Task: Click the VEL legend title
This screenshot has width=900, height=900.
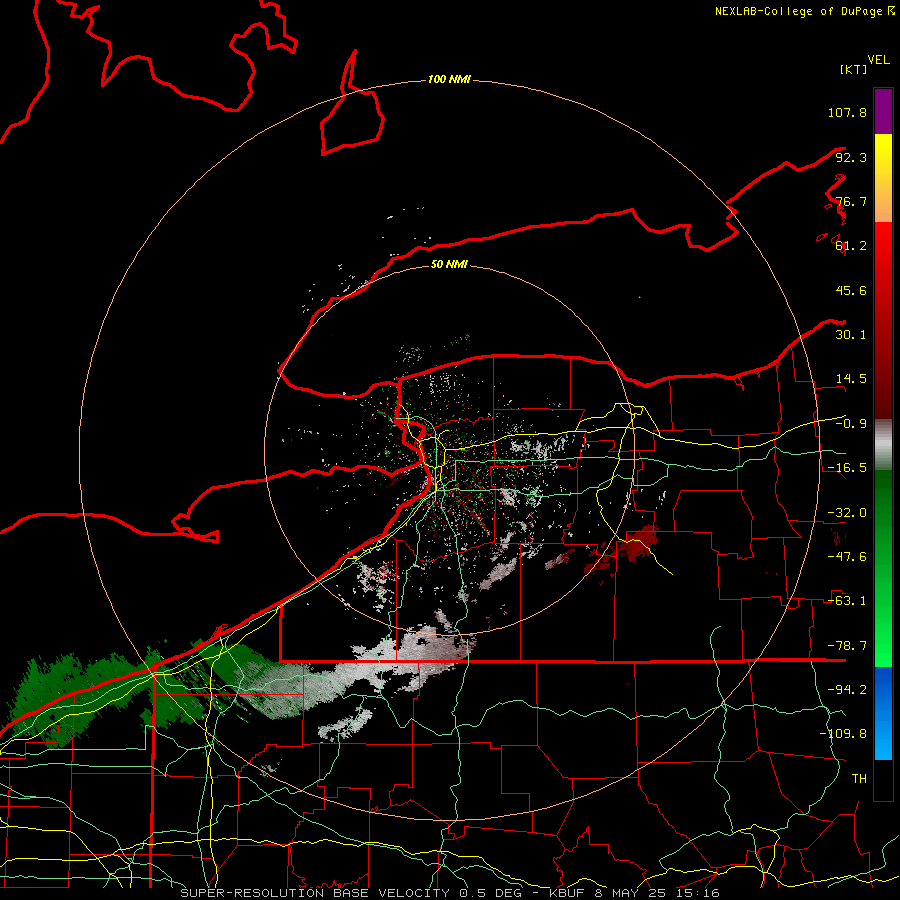Action: (x=878, y=60)
